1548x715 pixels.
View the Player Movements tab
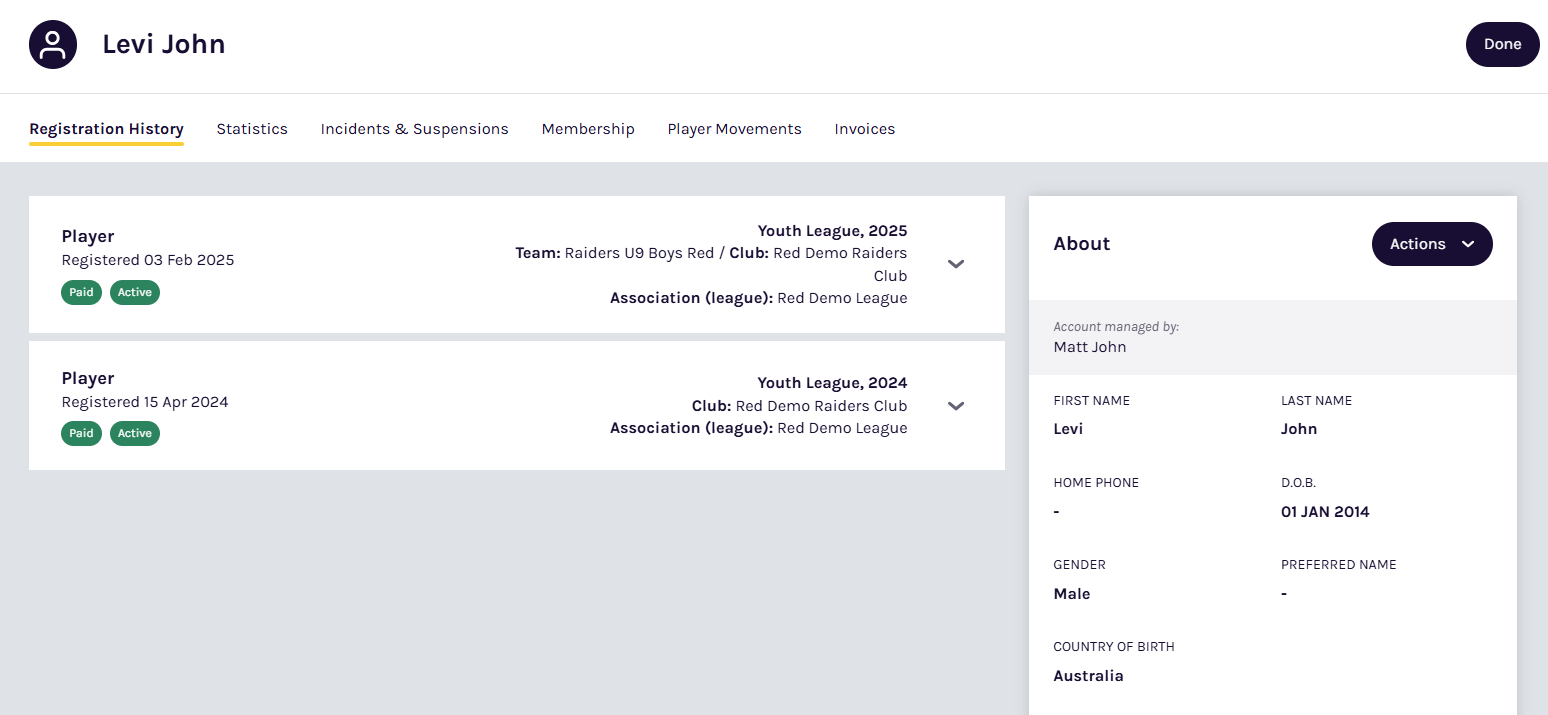pos(734,129)
